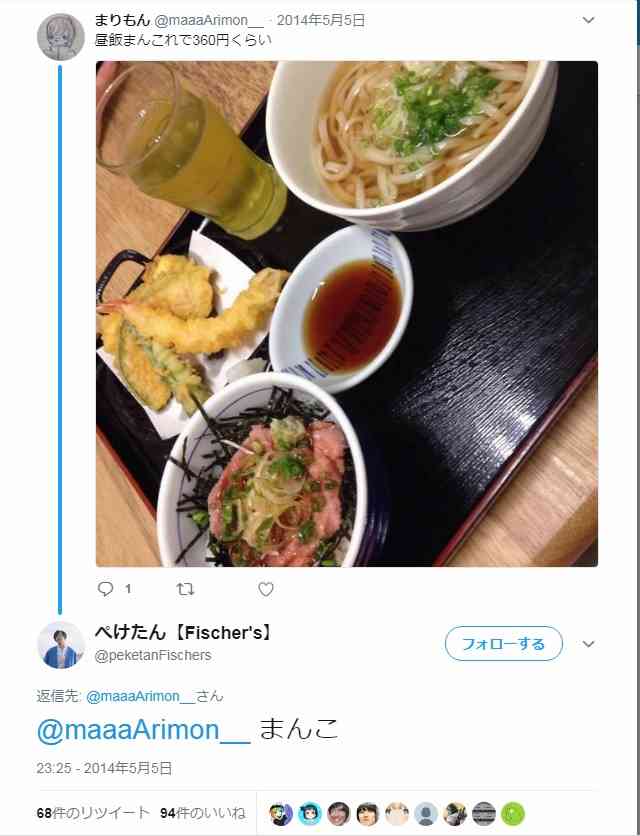Click the retweet arrows icon
This screenshot has height=836, width=640.
pyautogui.click(x=185, y=589)
